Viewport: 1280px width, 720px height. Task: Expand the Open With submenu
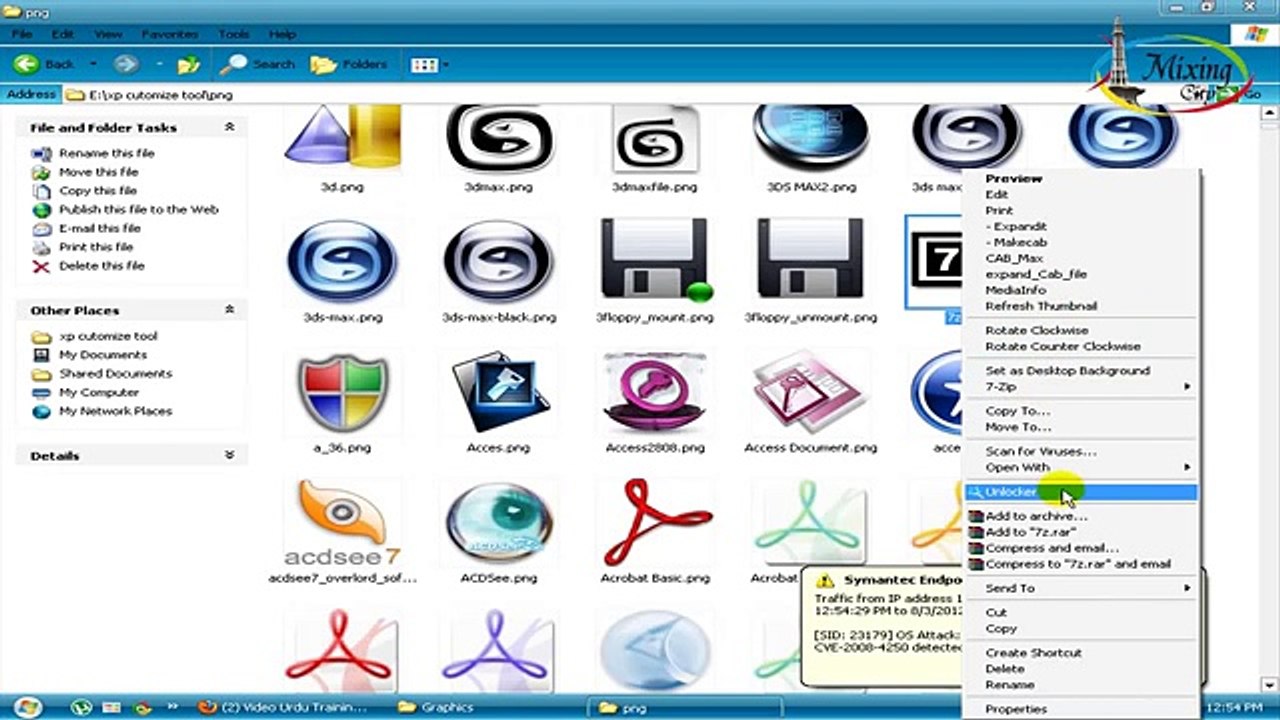click(1081, 467)
